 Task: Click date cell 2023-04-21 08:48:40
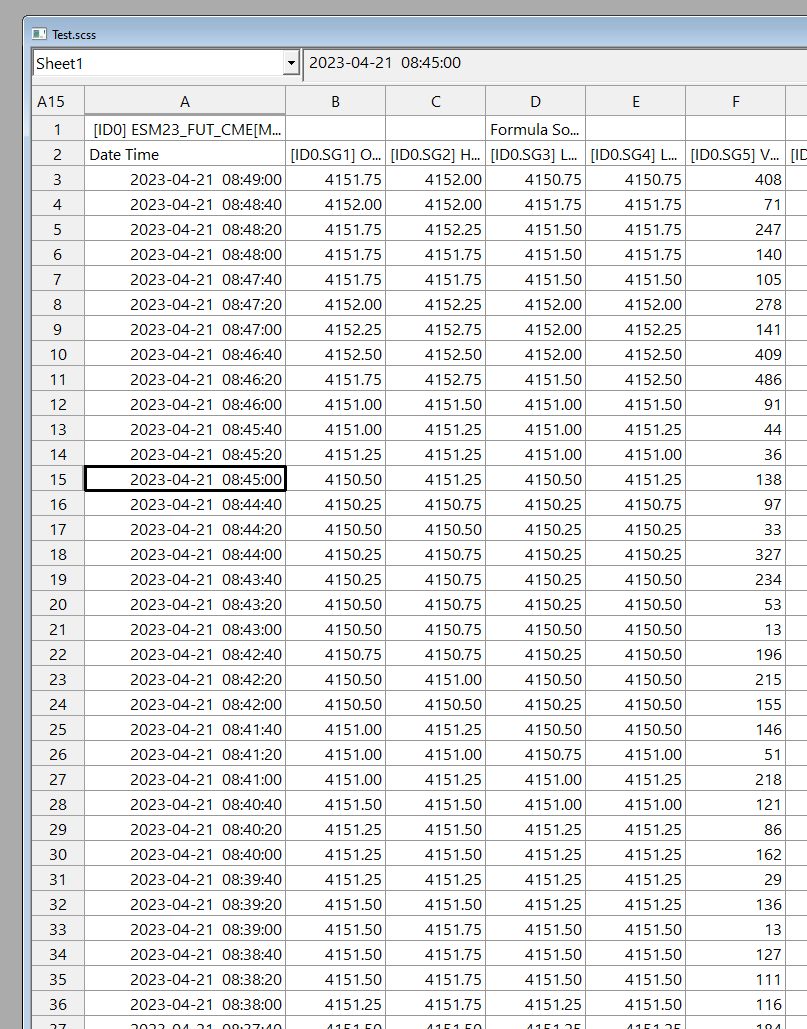tap(185, 204)
